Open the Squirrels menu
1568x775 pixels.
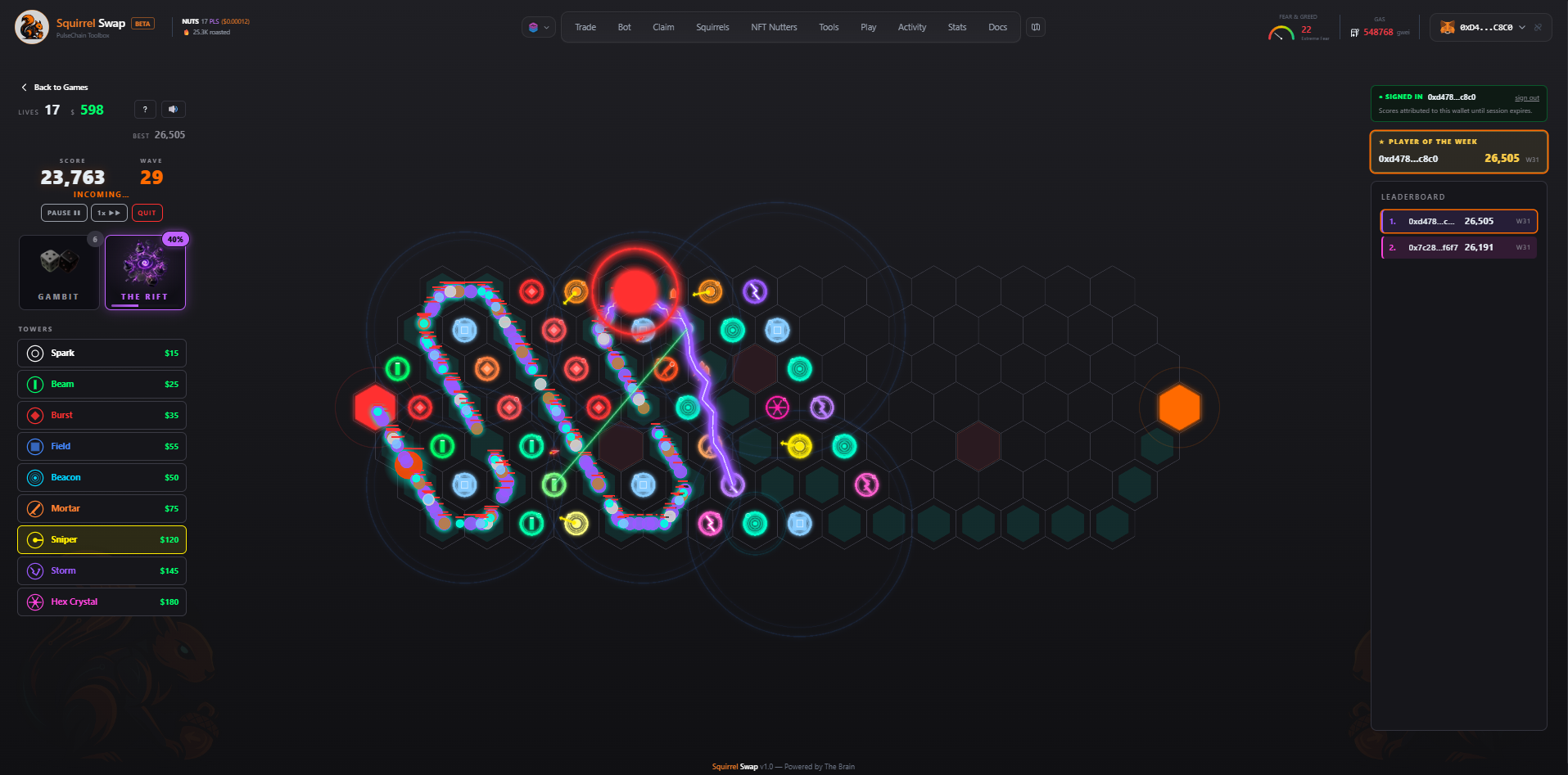pos(712,27)
